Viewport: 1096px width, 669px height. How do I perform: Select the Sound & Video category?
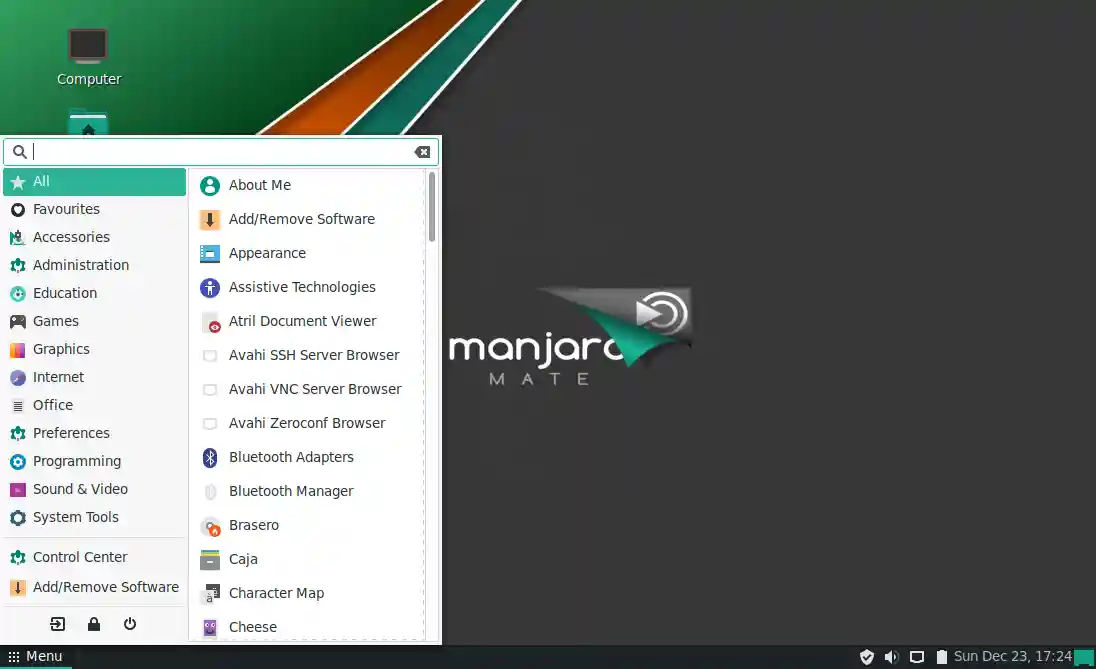pos(94,489)
